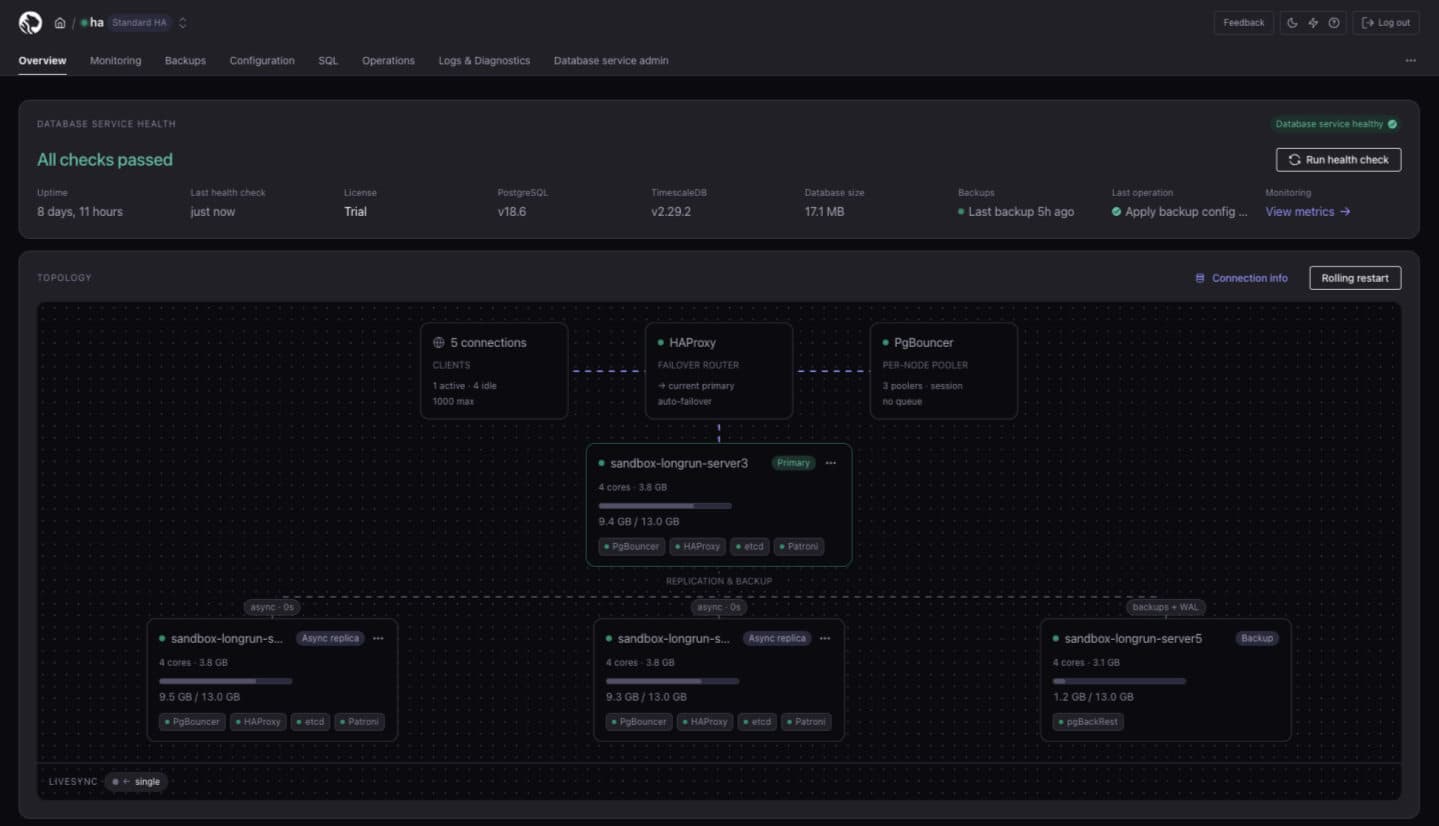Click the lightning bolt icon
Image resolution: width=1439 pixels, height=826 pixels.
click(x=1313, y=23)
